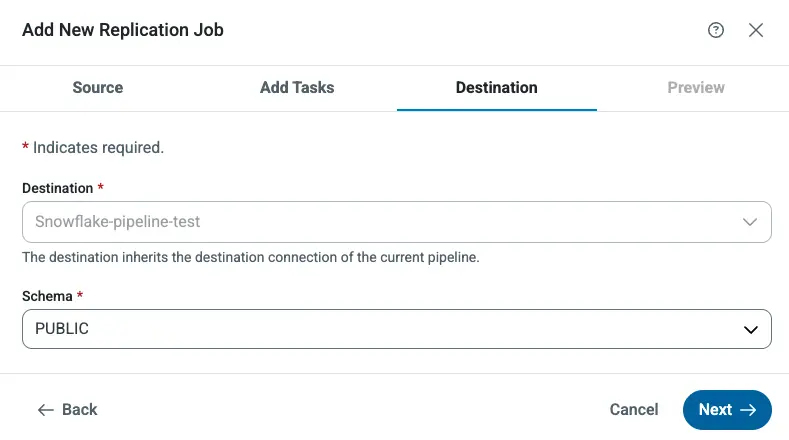The image size is (789, 440).
Task: Open the Schema combo box showing PUBLIC
Action: click(x=380, y=328)
